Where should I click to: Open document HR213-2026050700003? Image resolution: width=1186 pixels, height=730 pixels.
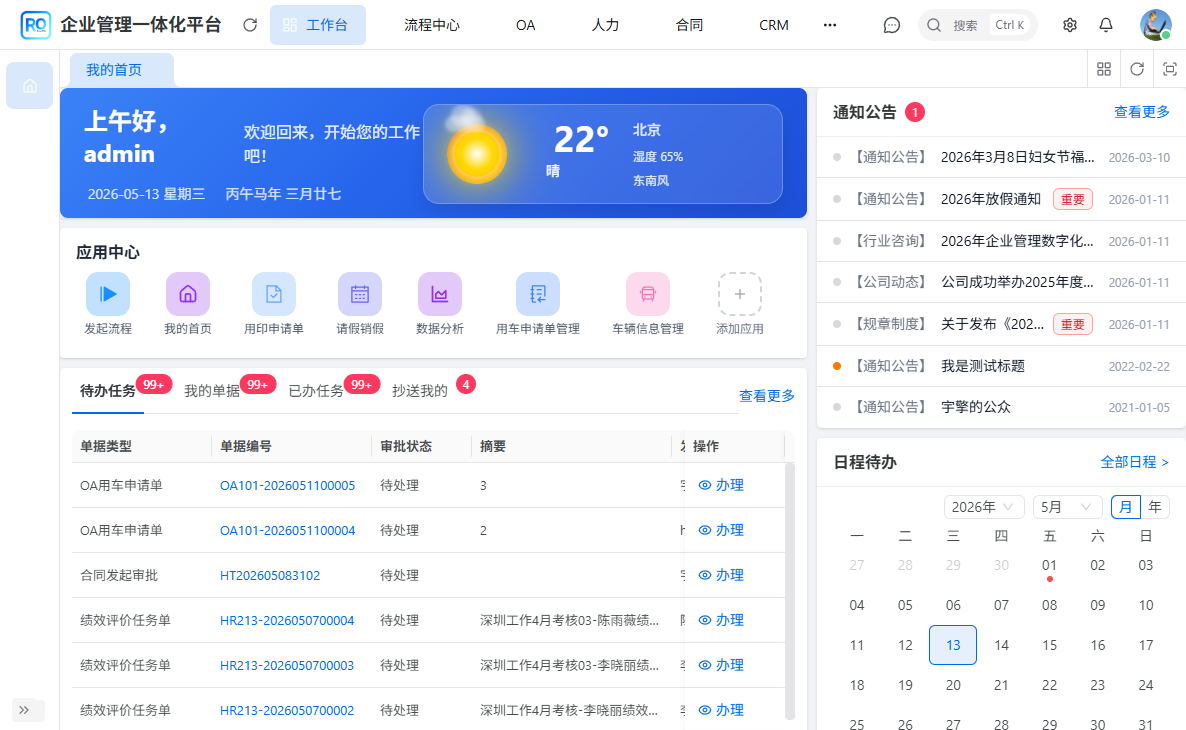(x=287, y=666)
